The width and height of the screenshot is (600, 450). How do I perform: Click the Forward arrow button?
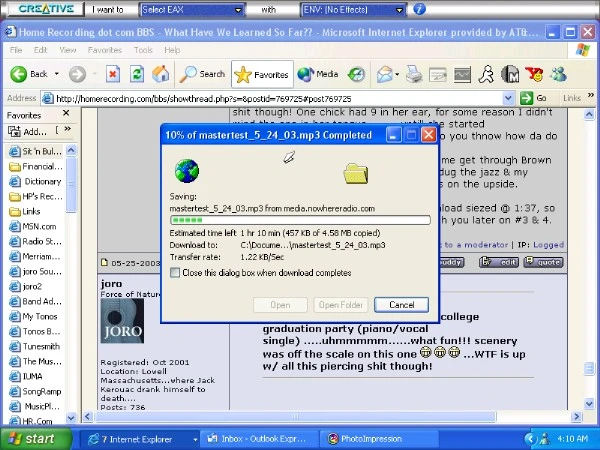coord(77,74)
